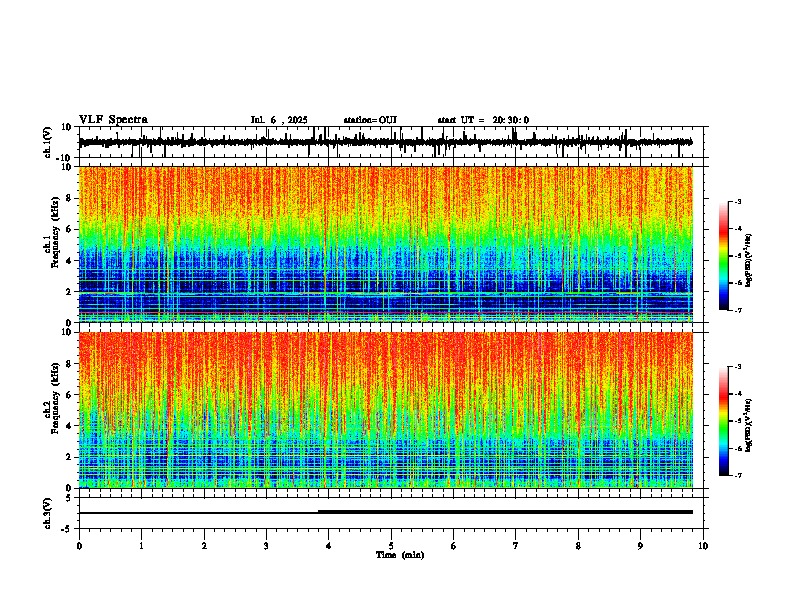Viewport: 792px width, 612px height.
Task: Click inside the ch.1 spectrogram panel
Action: [386, 244]
